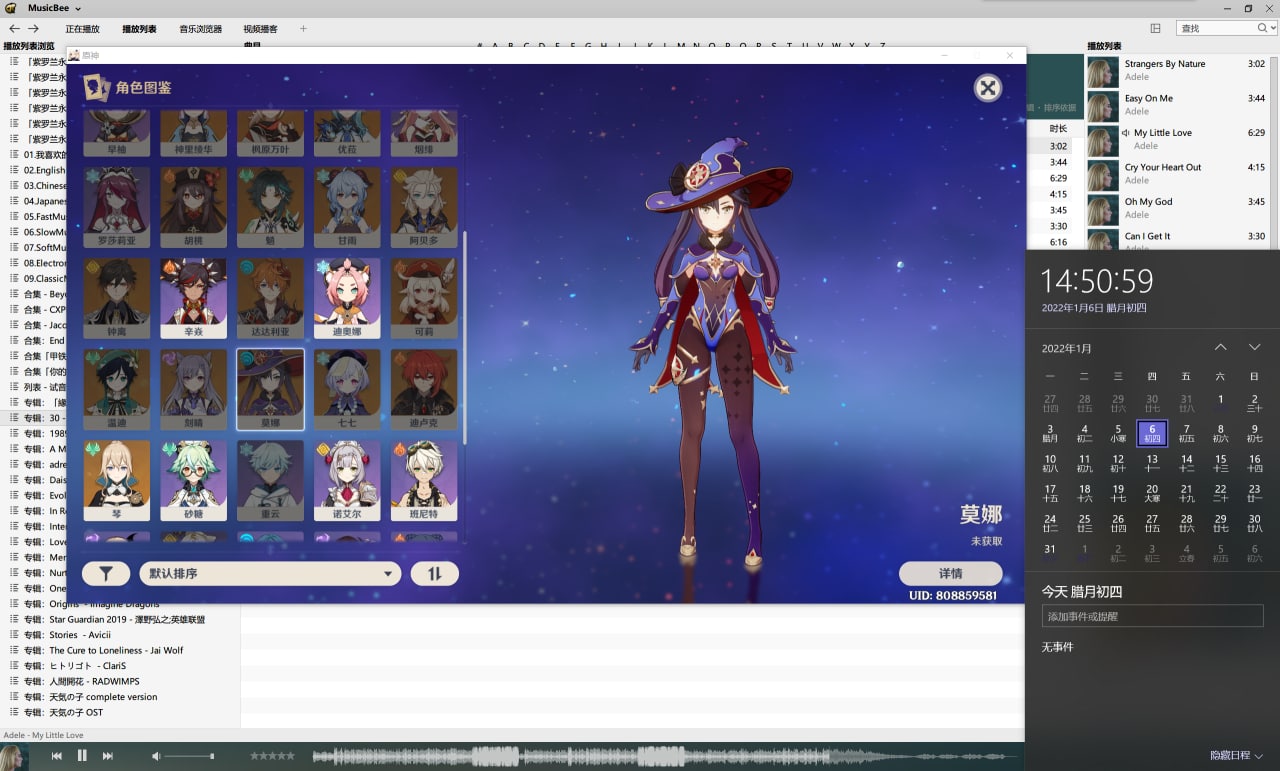Select the 迪奥娜 character card

(347, 298)
